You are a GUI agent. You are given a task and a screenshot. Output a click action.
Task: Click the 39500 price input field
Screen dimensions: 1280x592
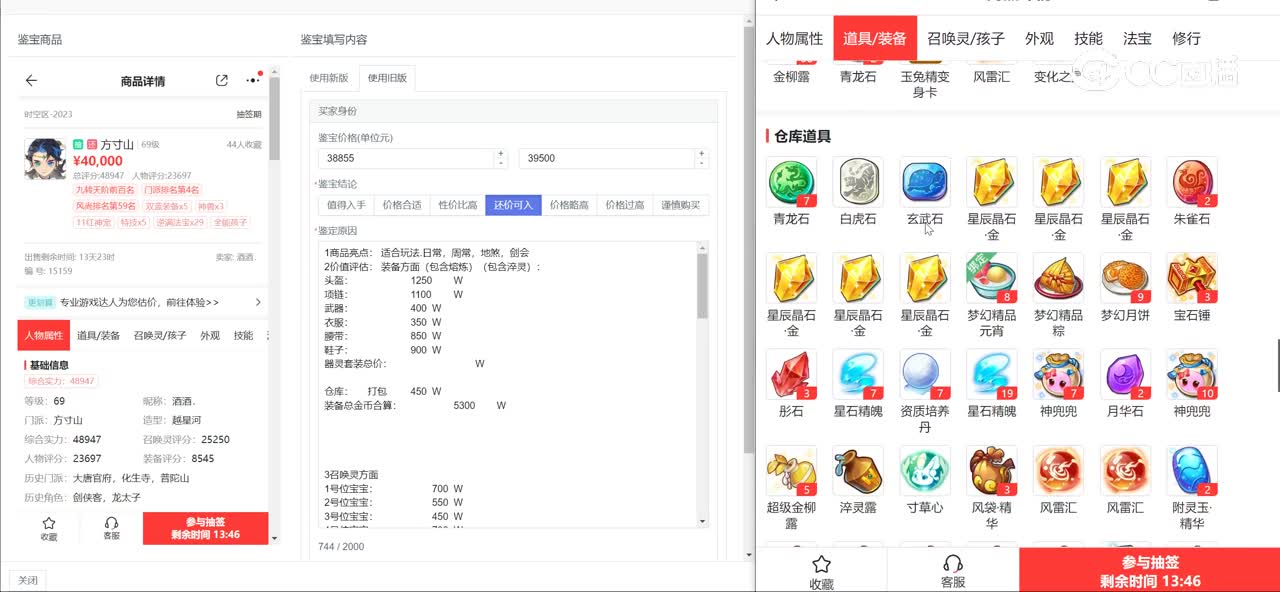[x=607, y=158]
